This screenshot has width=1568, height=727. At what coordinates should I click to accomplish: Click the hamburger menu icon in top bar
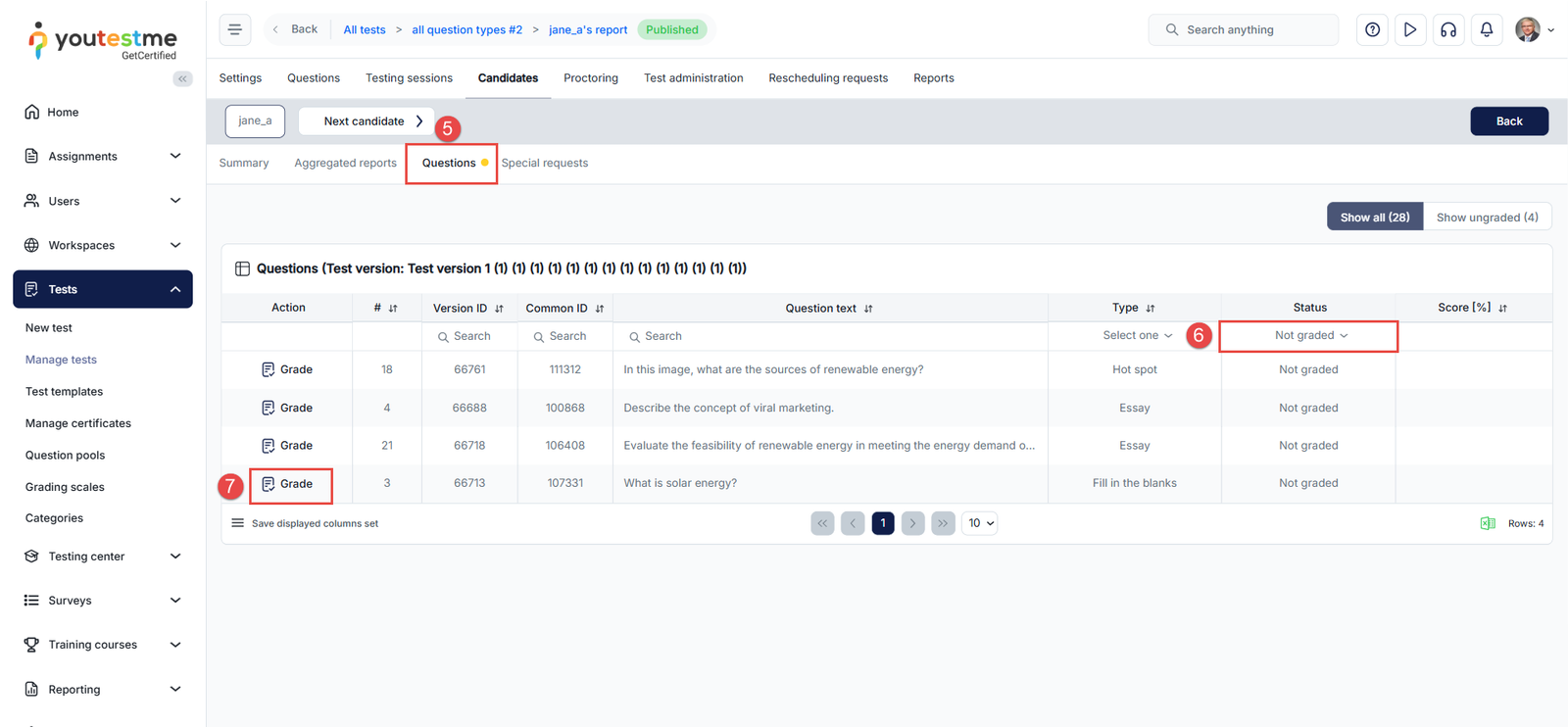[235, 29]
